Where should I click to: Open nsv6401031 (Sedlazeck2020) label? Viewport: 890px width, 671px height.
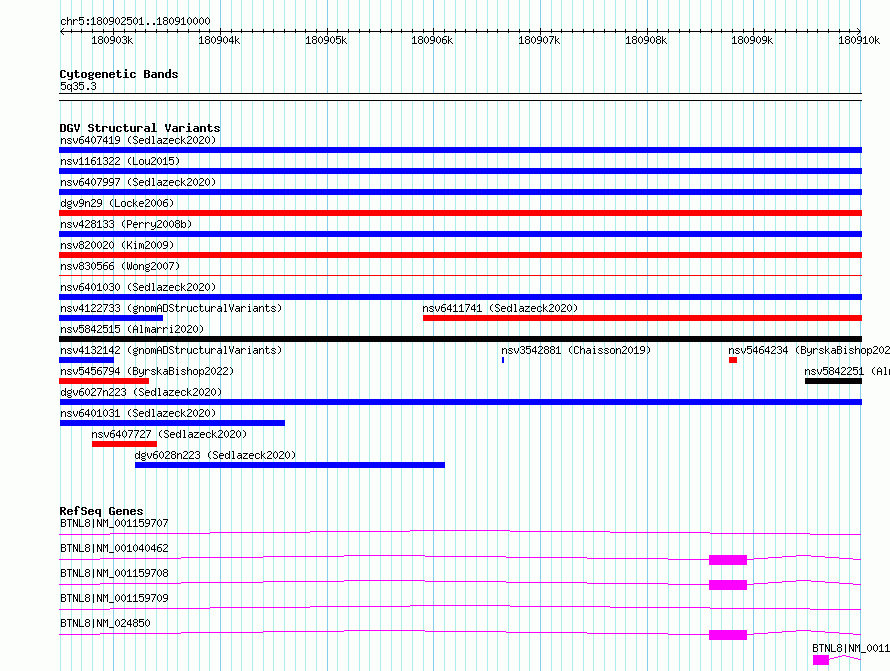coord(138,413)
